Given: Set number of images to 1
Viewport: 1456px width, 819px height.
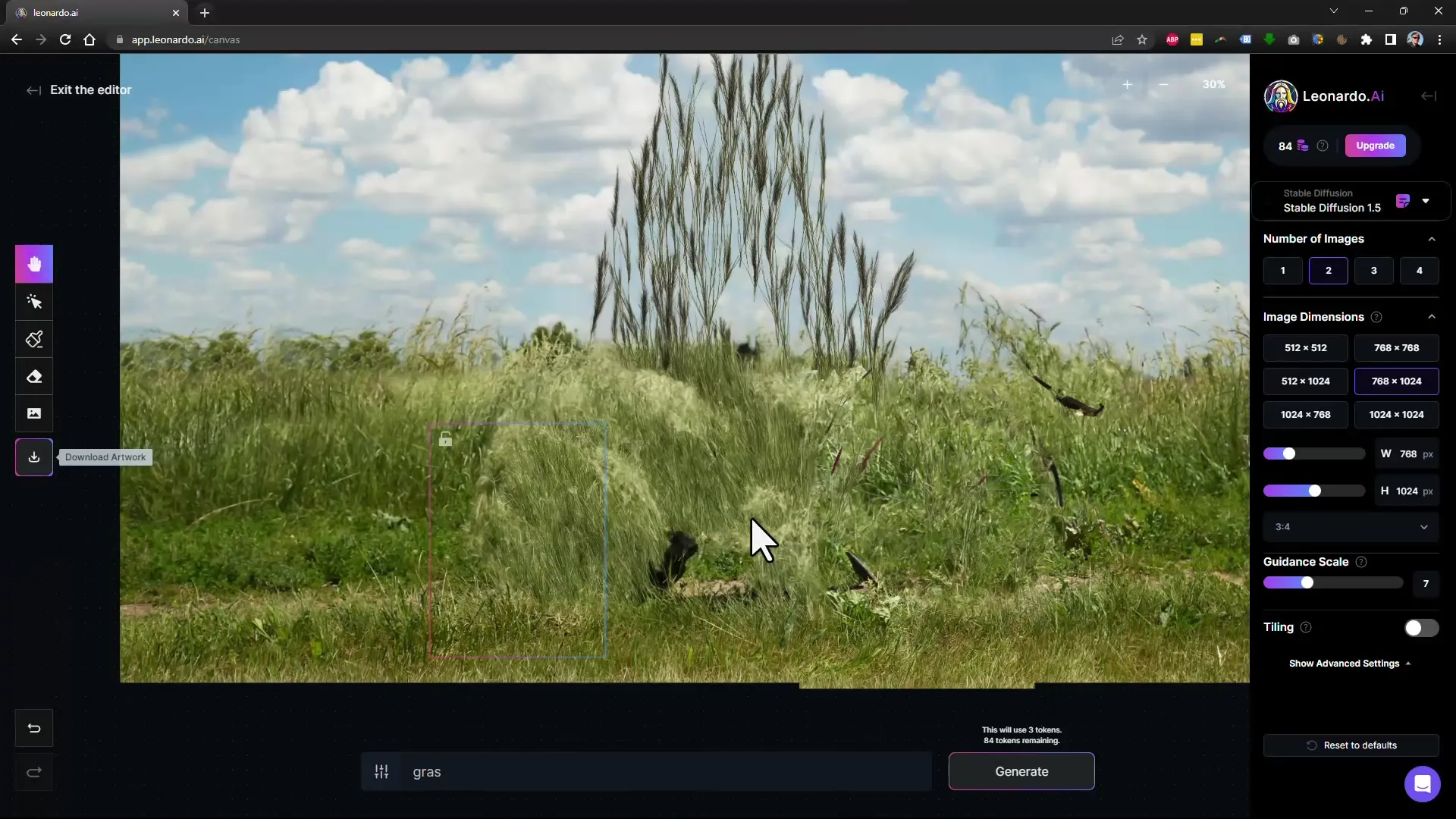Looking at the screenshot, I should 1283,271.
